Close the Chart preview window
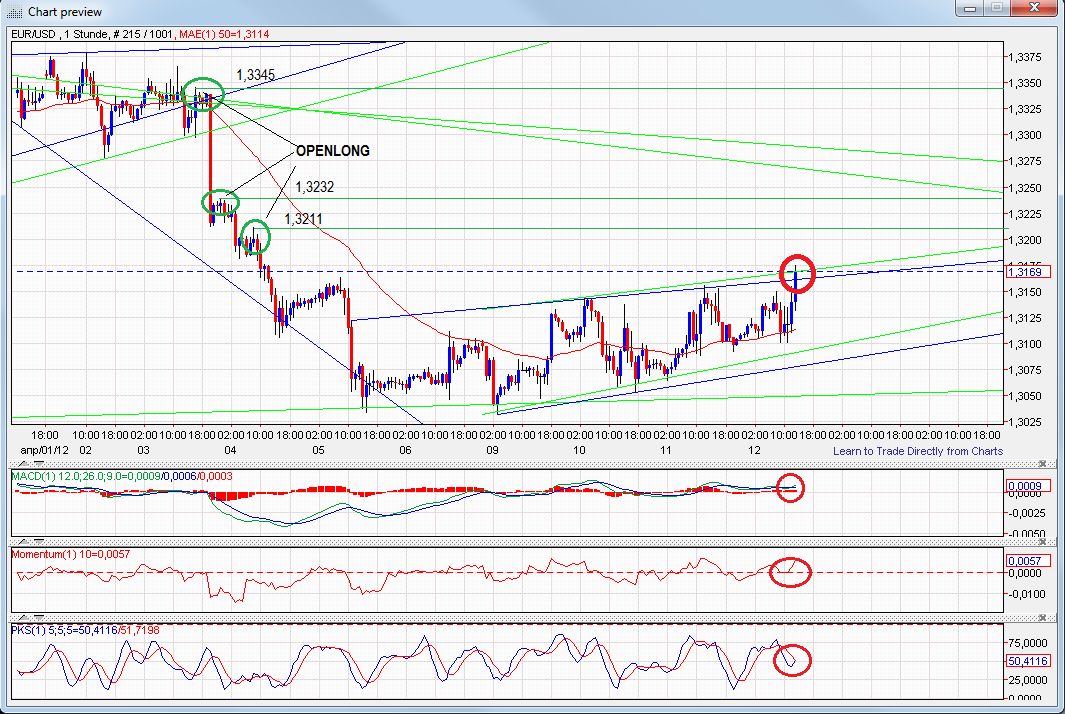 [1034, 9]
